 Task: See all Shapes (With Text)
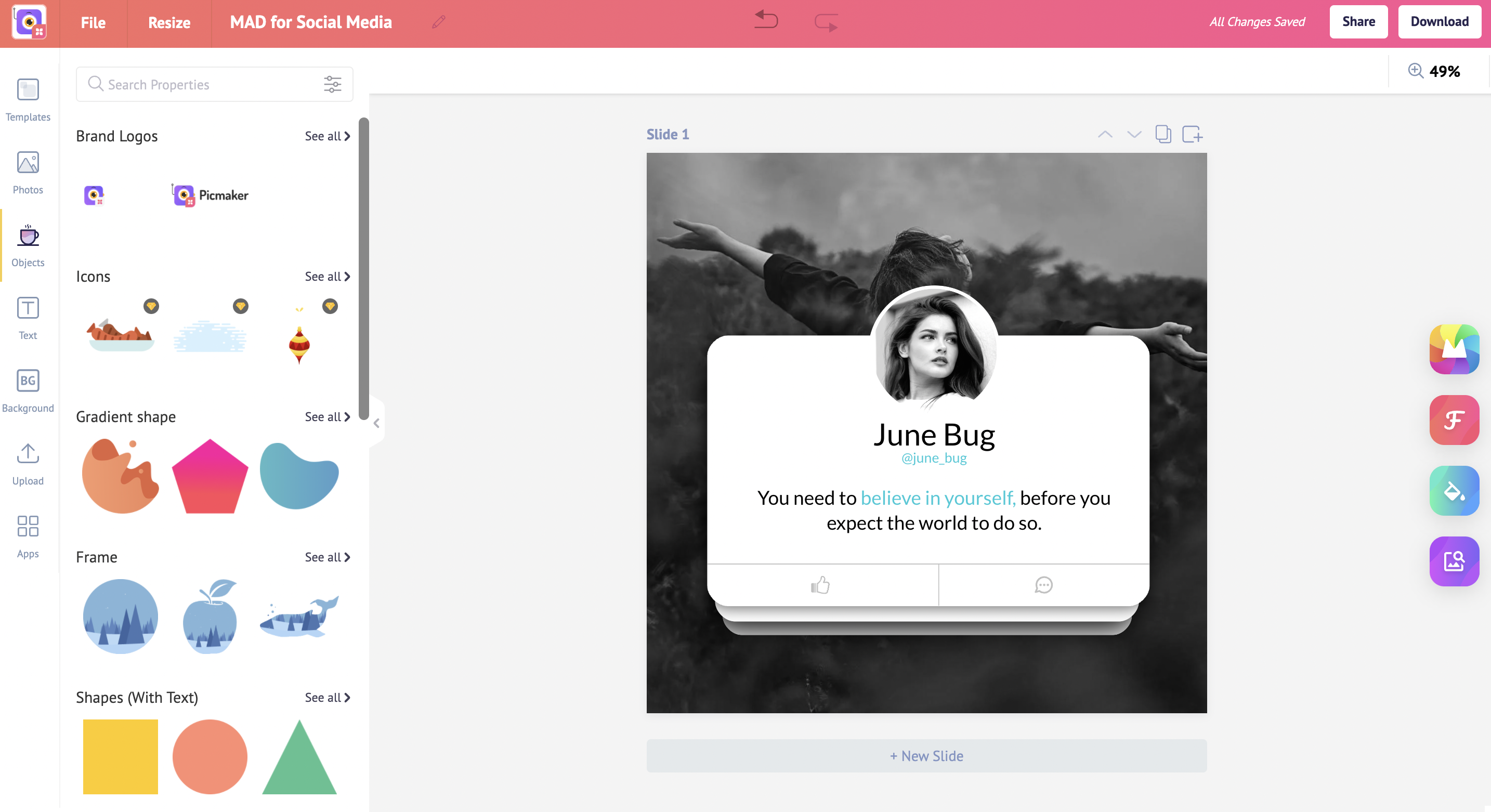tap(328, 698)
